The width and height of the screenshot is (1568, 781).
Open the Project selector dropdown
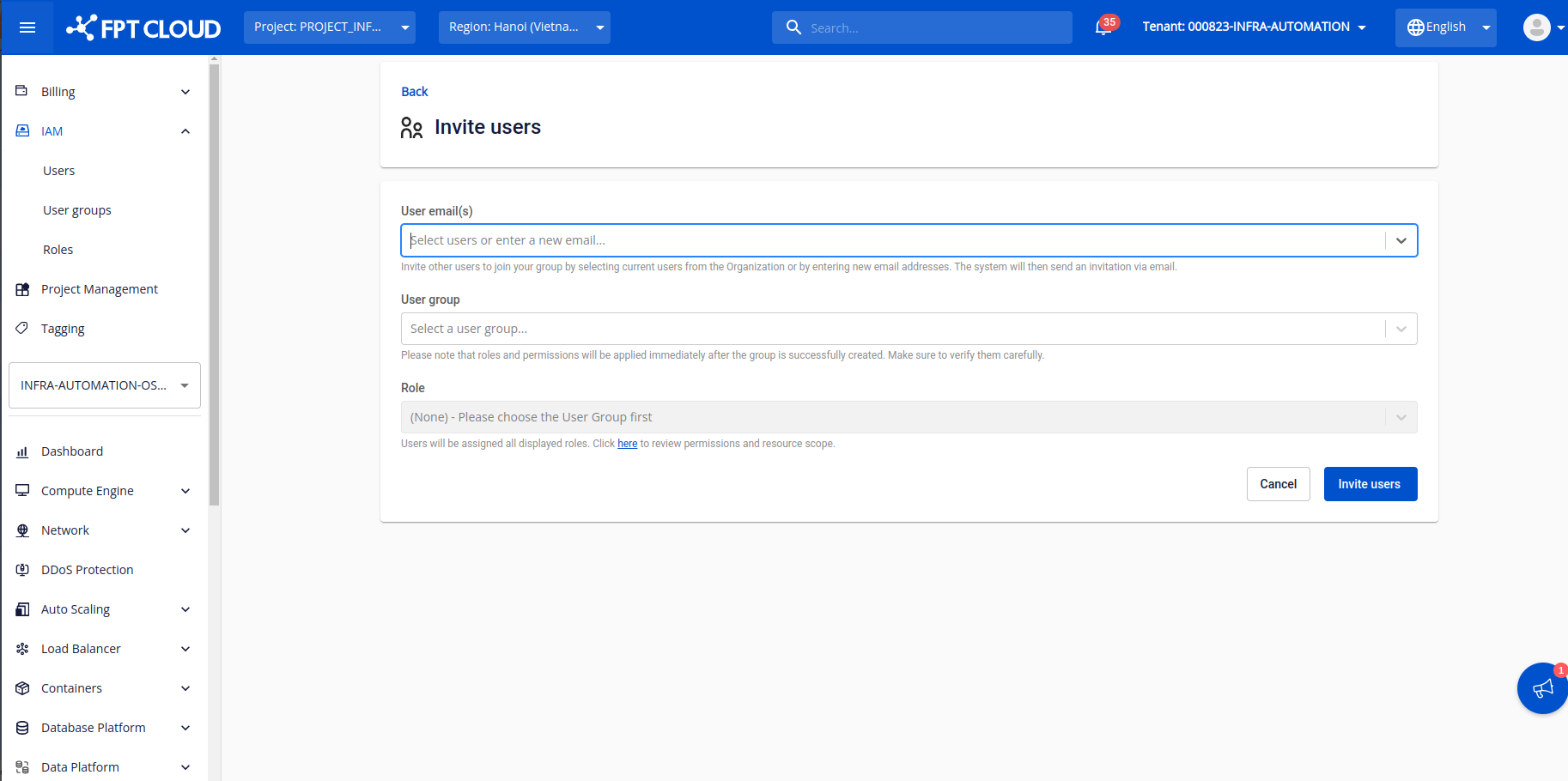coord(329,27)
